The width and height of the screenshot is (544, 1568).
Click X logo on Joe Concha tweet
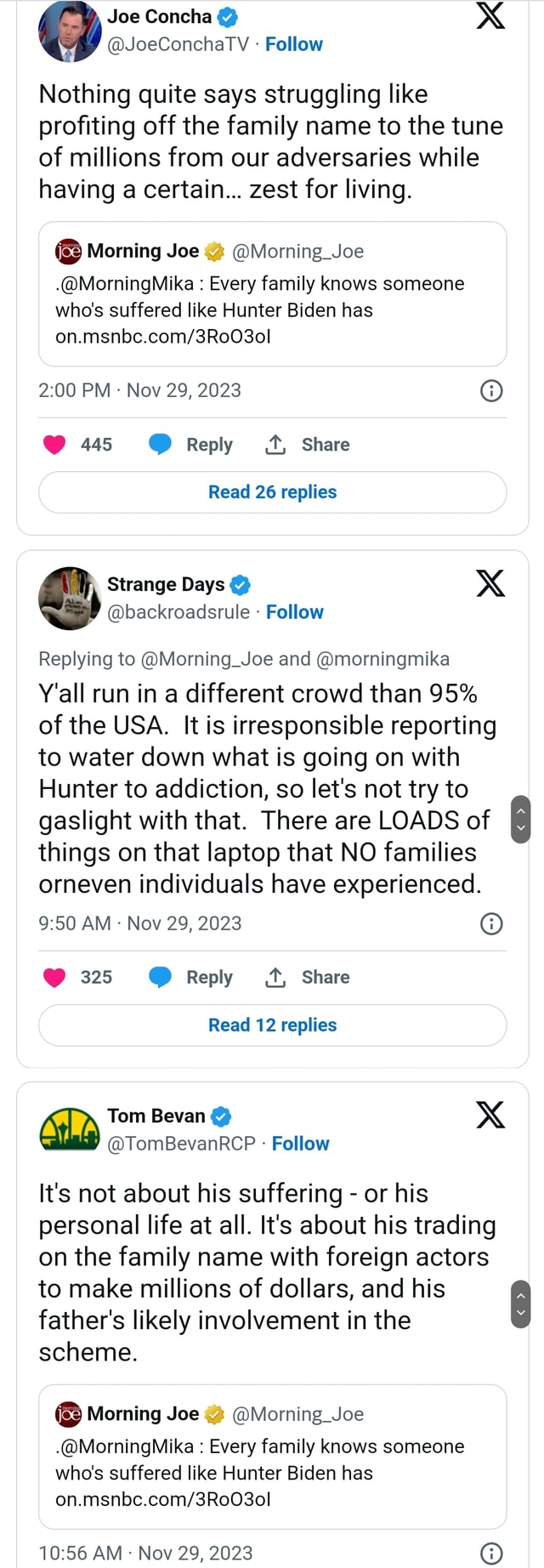click(490, 16)
